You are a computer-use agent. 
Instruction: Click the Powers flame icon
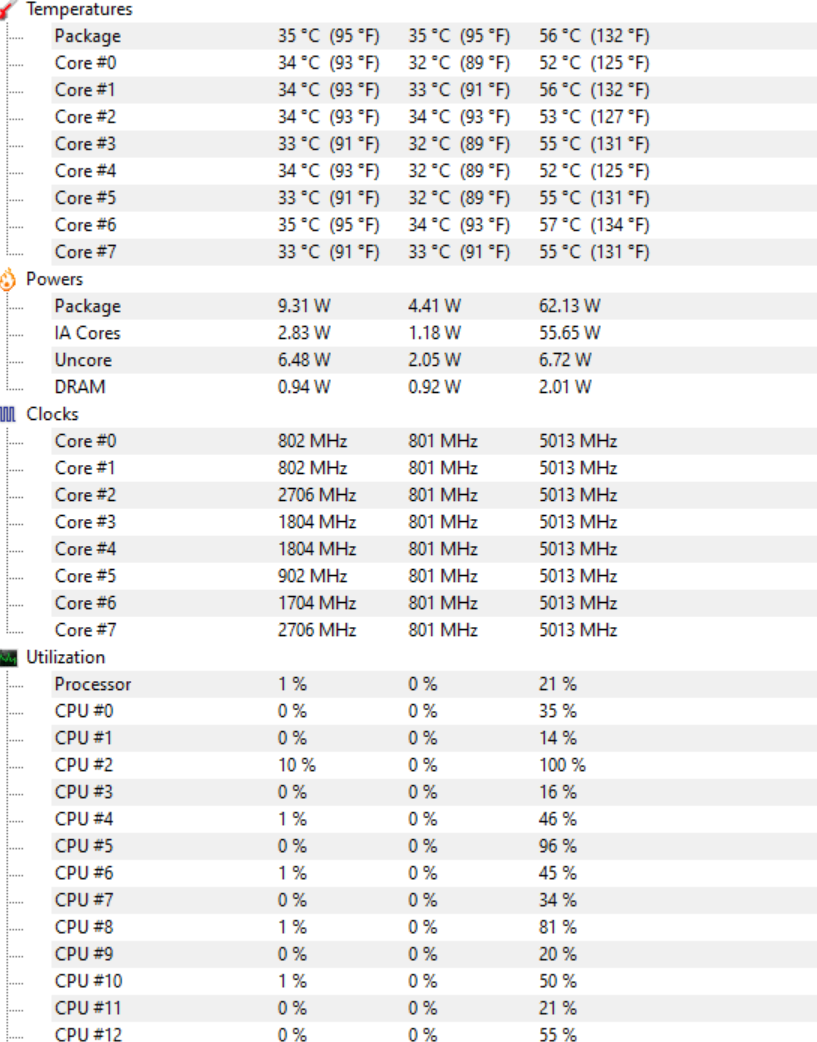8,279
